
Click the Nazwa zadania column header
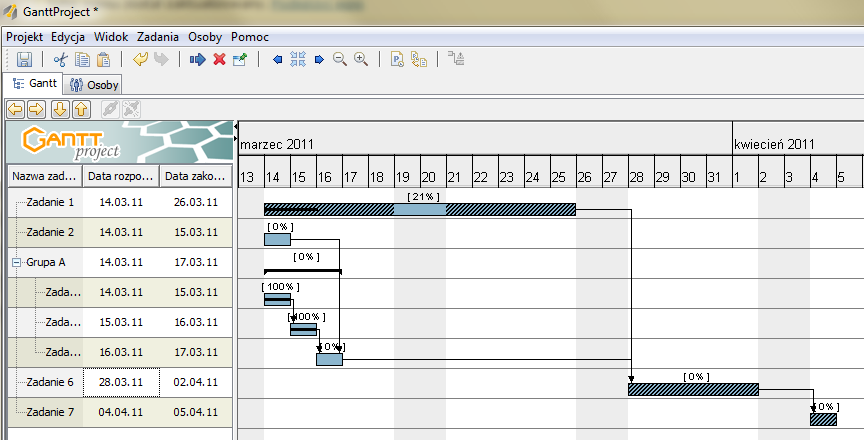[x=44, y=177]
